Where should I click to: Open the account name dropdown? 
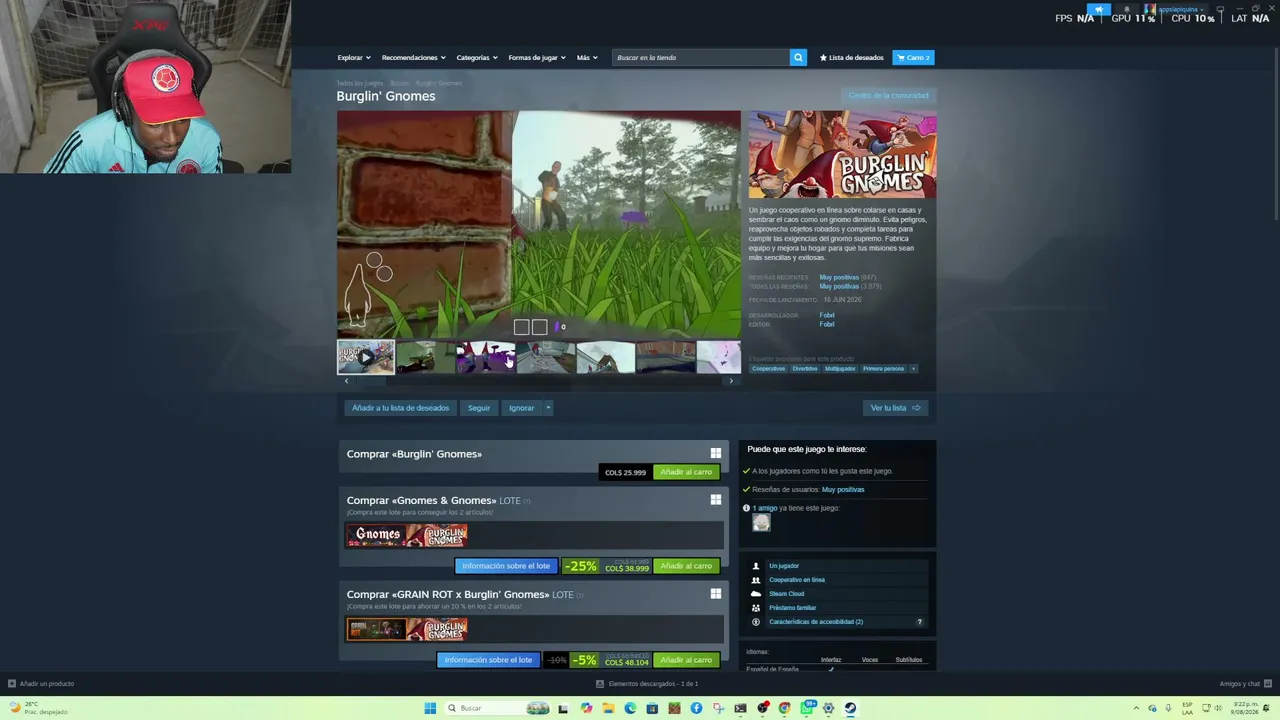[1180, 9]
